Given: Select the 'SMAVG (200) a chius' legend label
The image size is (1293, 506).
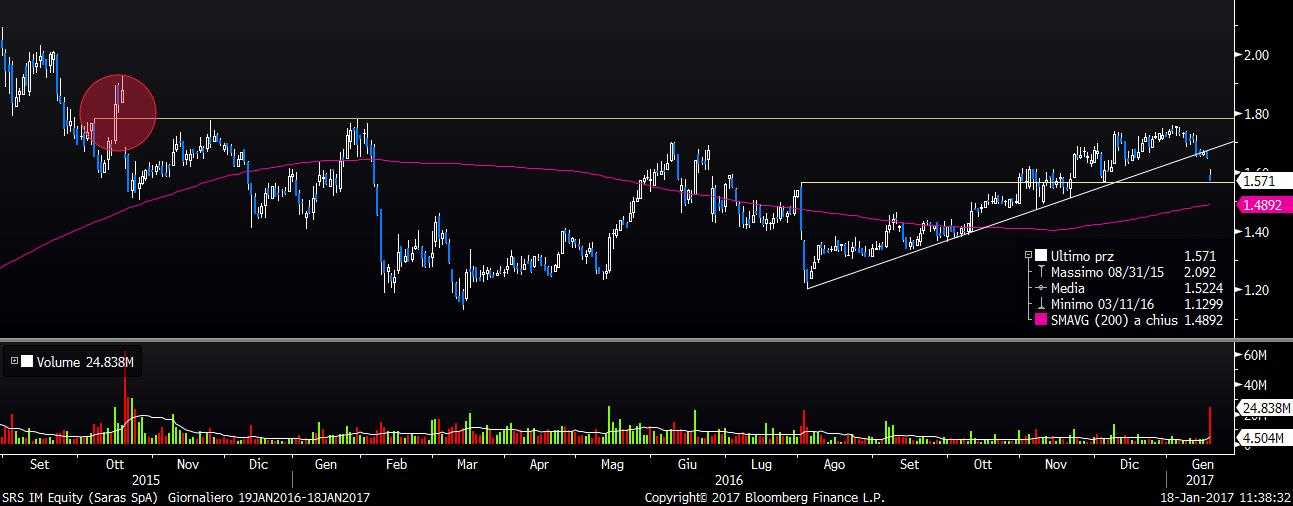Looking at the screenshot, I should point(1113,320).
